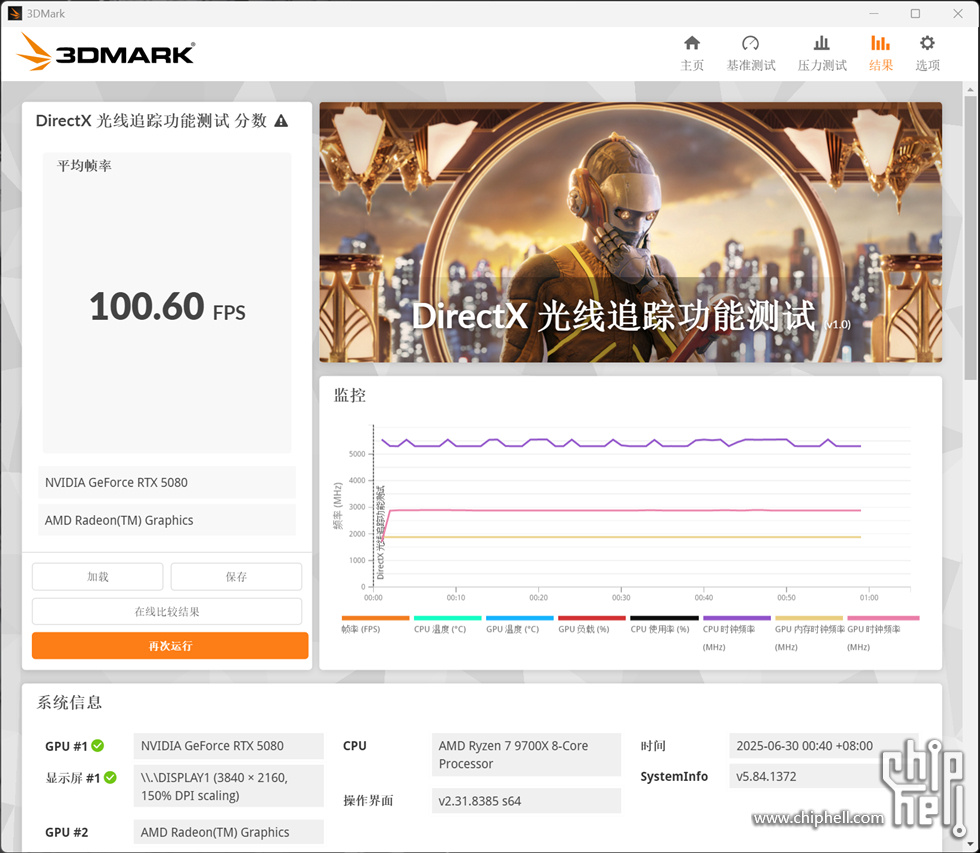The width and height of the screenshot is (980, 853).
Task: Click the DirectX 光线追踪功能测试 分数 title
Action: [151, 121]
